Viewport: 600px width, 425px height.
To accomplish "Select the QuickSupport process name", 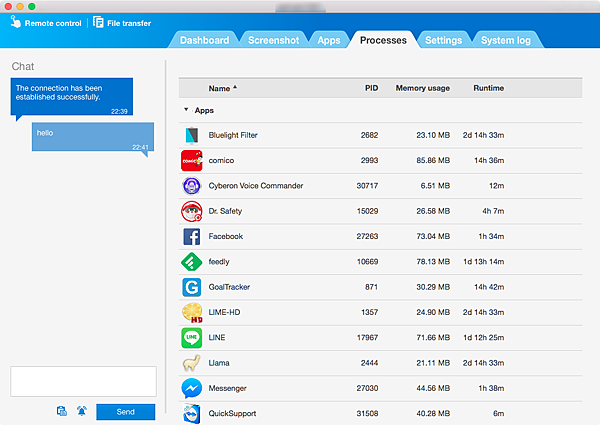I will (232, 414).
